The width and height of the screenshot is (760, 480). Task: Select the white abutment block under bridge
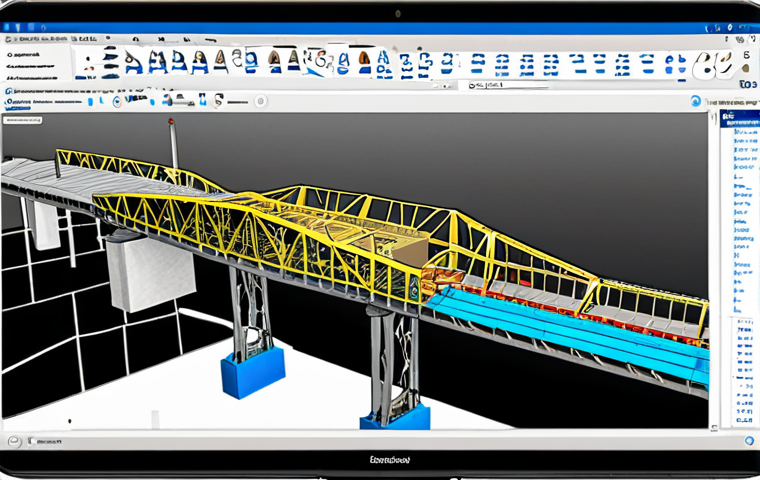click(151, 272)
